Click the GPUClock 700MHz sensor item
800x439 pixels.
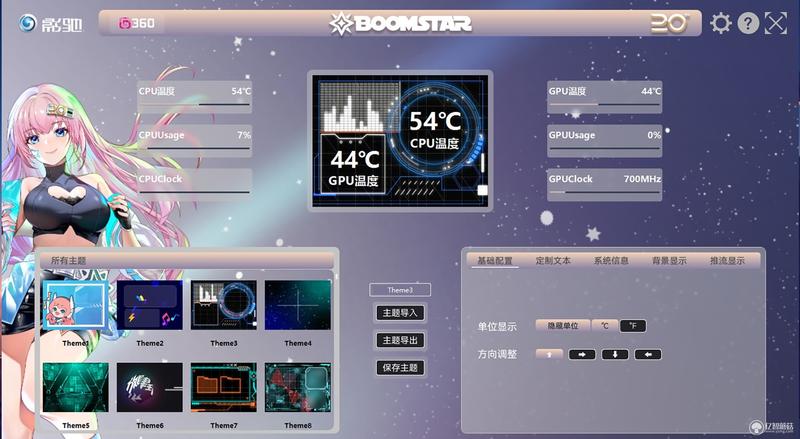point(605,184)
